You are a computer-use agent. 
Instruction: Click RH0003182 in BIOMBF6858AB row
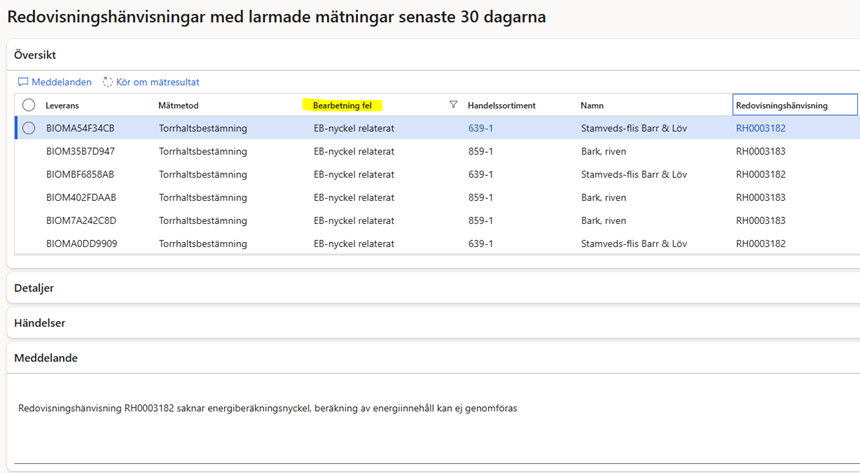(761, 174)
